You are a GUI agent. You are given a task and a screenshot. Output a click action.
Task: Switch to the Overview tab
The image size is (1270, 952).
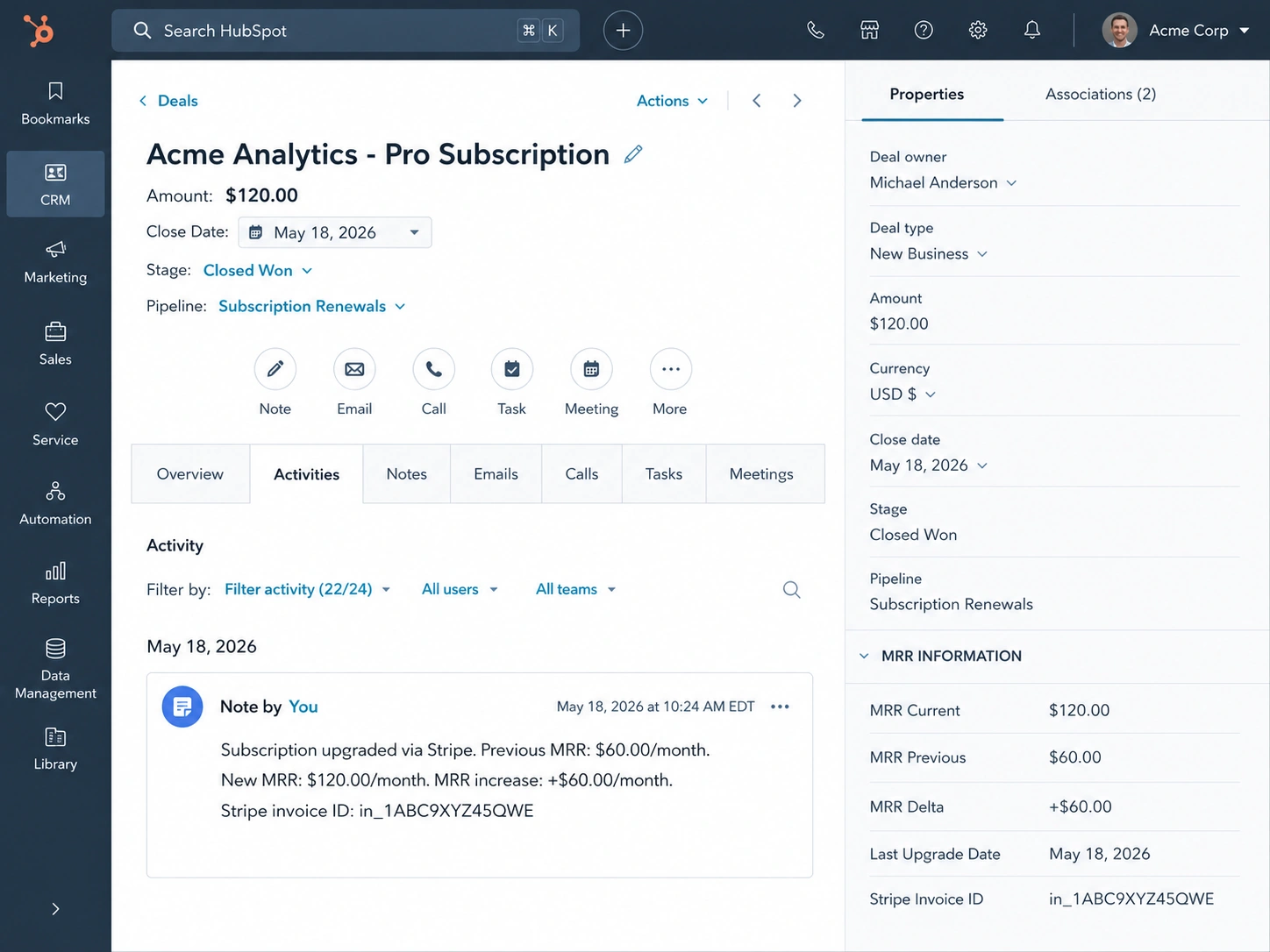pos(190,474)
